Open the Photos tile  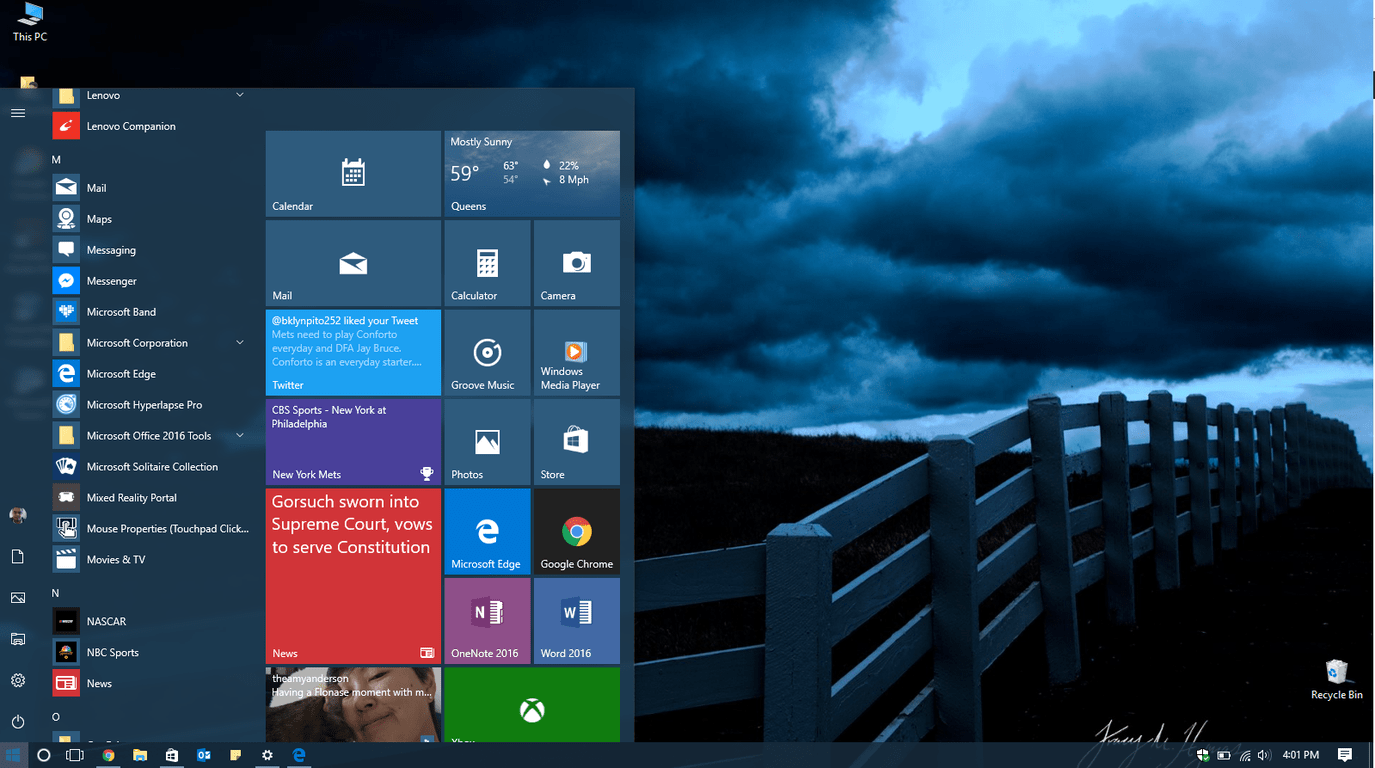(487, 442)
